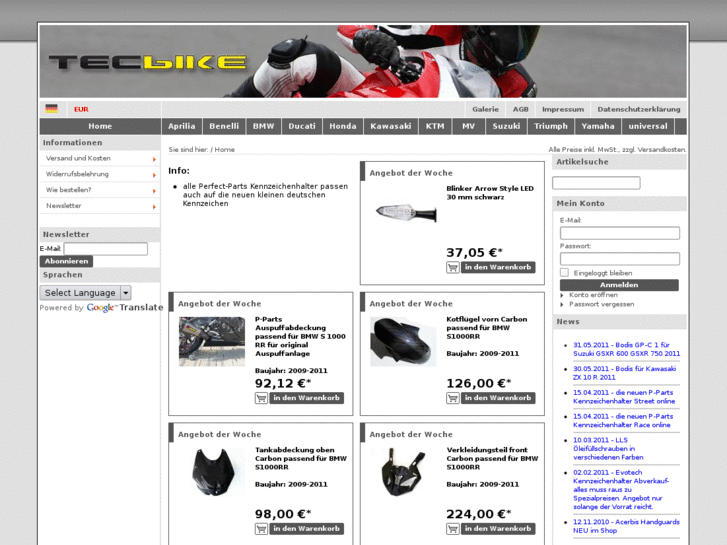
Task: Click red arrow beside Wie bestellen?
Action: pyautogui.click(x=154, y=191)
